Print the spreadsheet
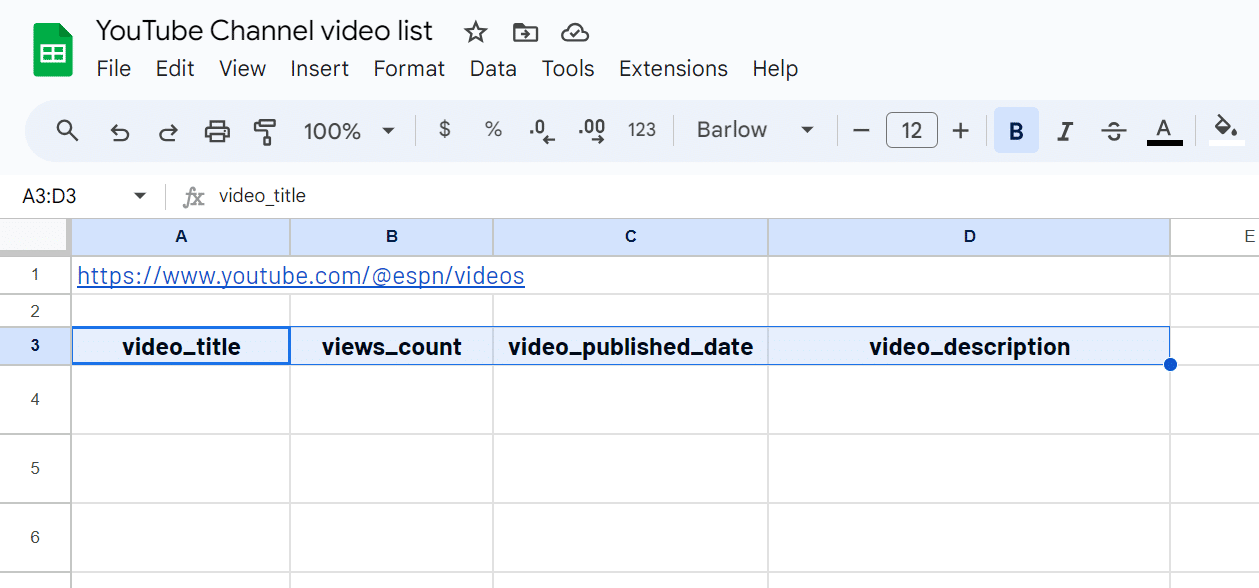 (x=217, y=131)
